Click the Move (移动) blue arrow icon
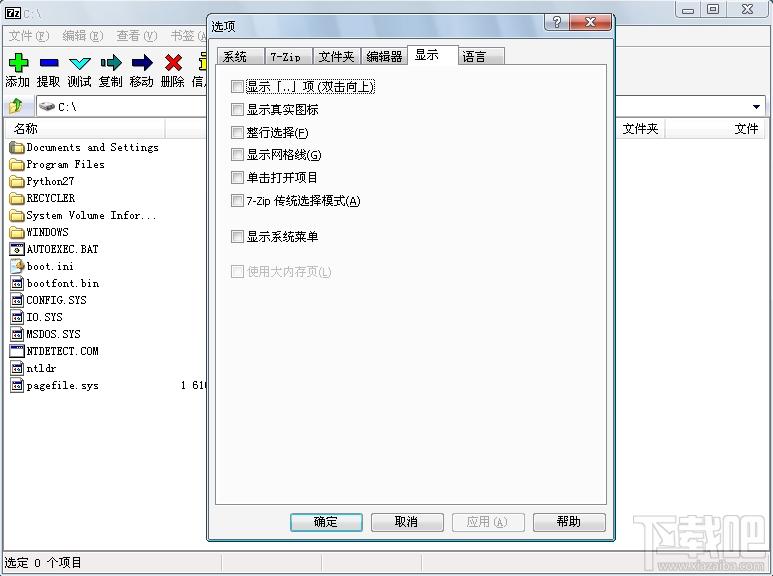 tap(142, 63)
